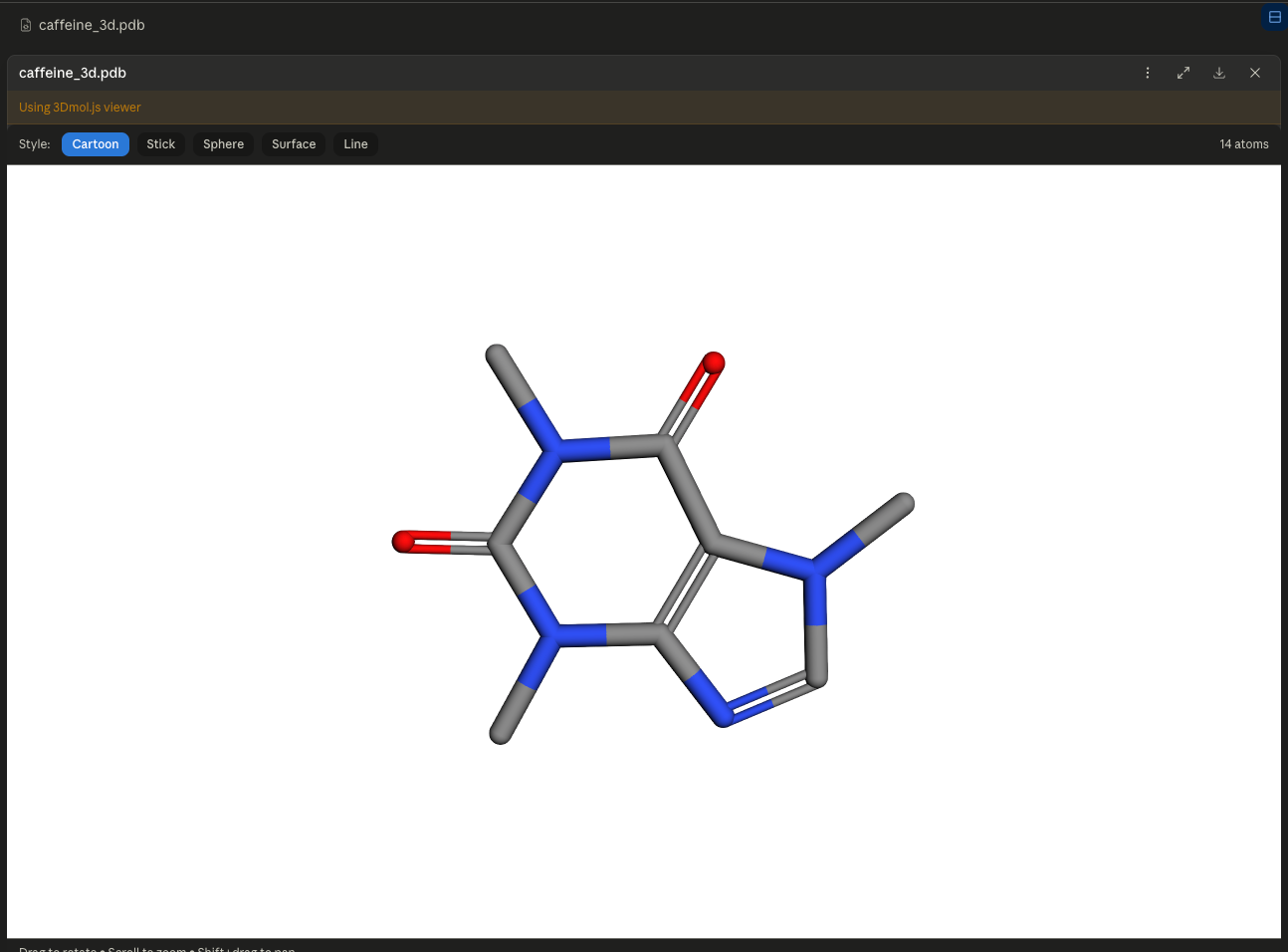1288x952 pixels.
Task: Enable Surface style rendering
Action: pyautogui.click(x=294, y=144)
